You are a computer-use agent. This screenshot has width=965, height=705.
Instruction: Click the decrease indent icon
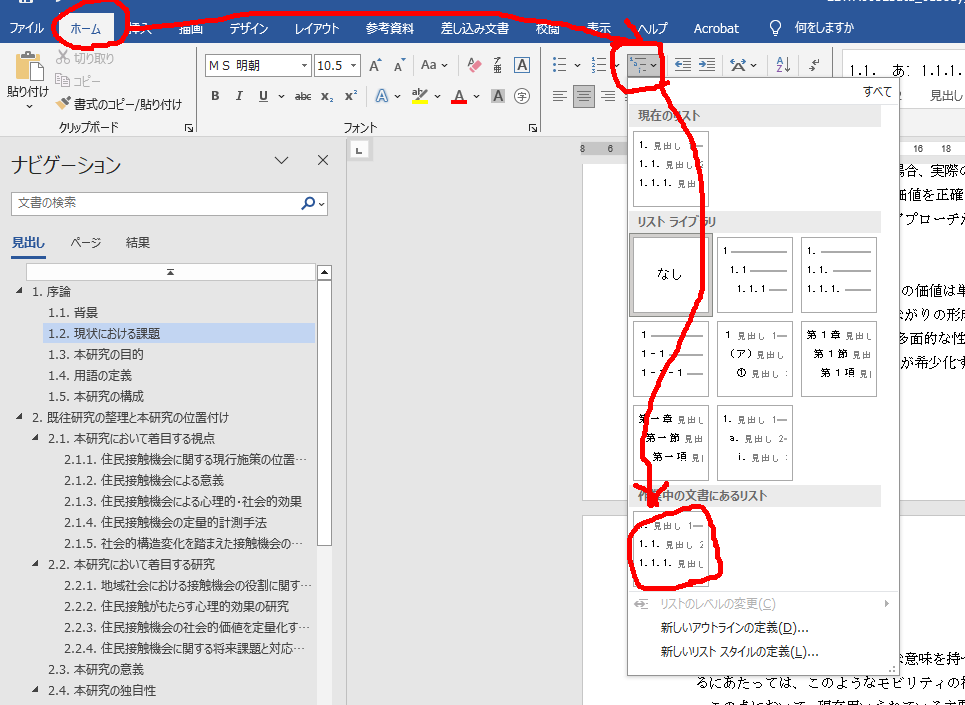click(x=683, y=66)
